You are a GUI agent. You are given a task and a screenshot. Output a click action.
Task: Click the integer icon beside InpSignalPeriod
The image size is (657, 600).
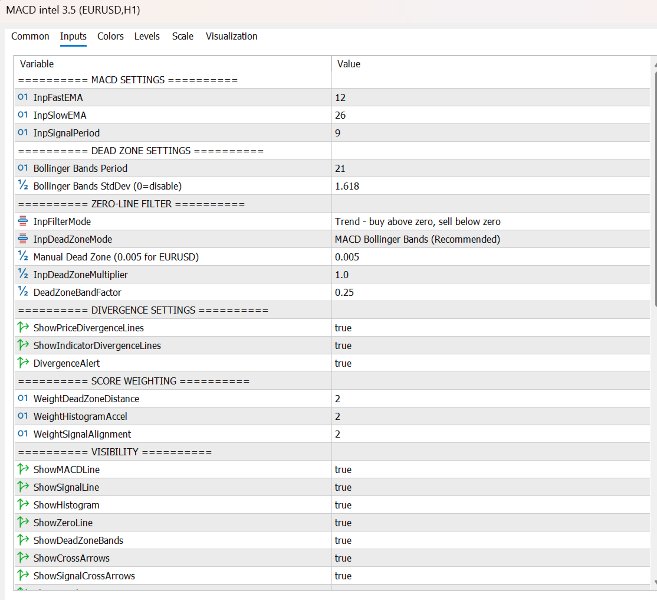coord(23,132)
